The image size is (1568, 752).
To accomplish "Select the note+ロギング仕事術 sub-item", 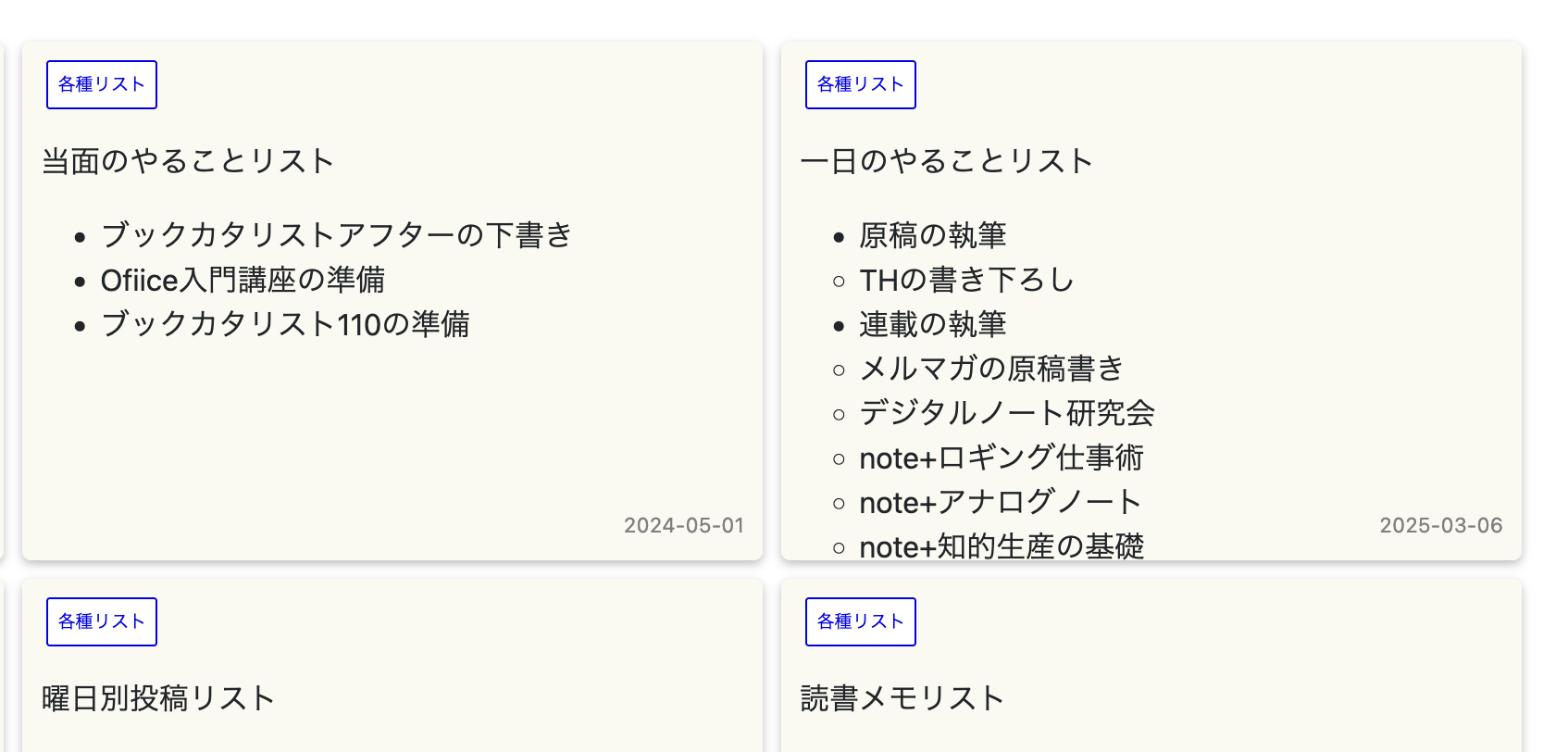I will point(1002,457).
